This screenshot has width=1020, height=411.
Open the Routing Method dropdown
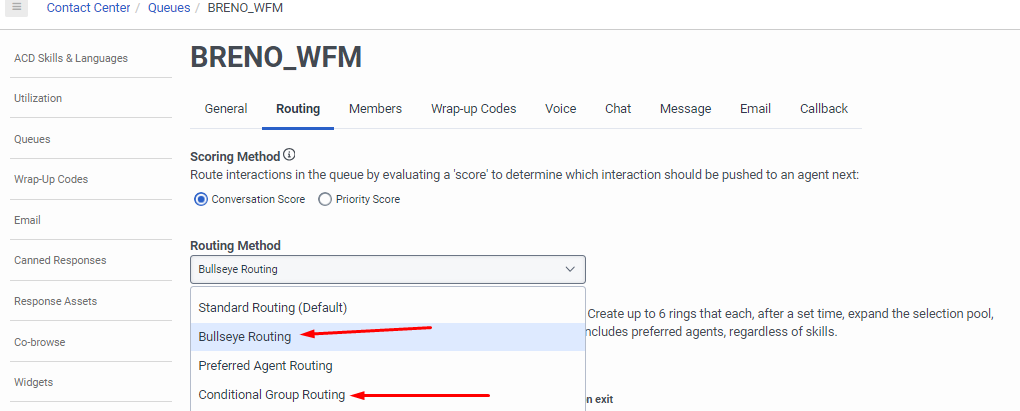pos(387,269)
